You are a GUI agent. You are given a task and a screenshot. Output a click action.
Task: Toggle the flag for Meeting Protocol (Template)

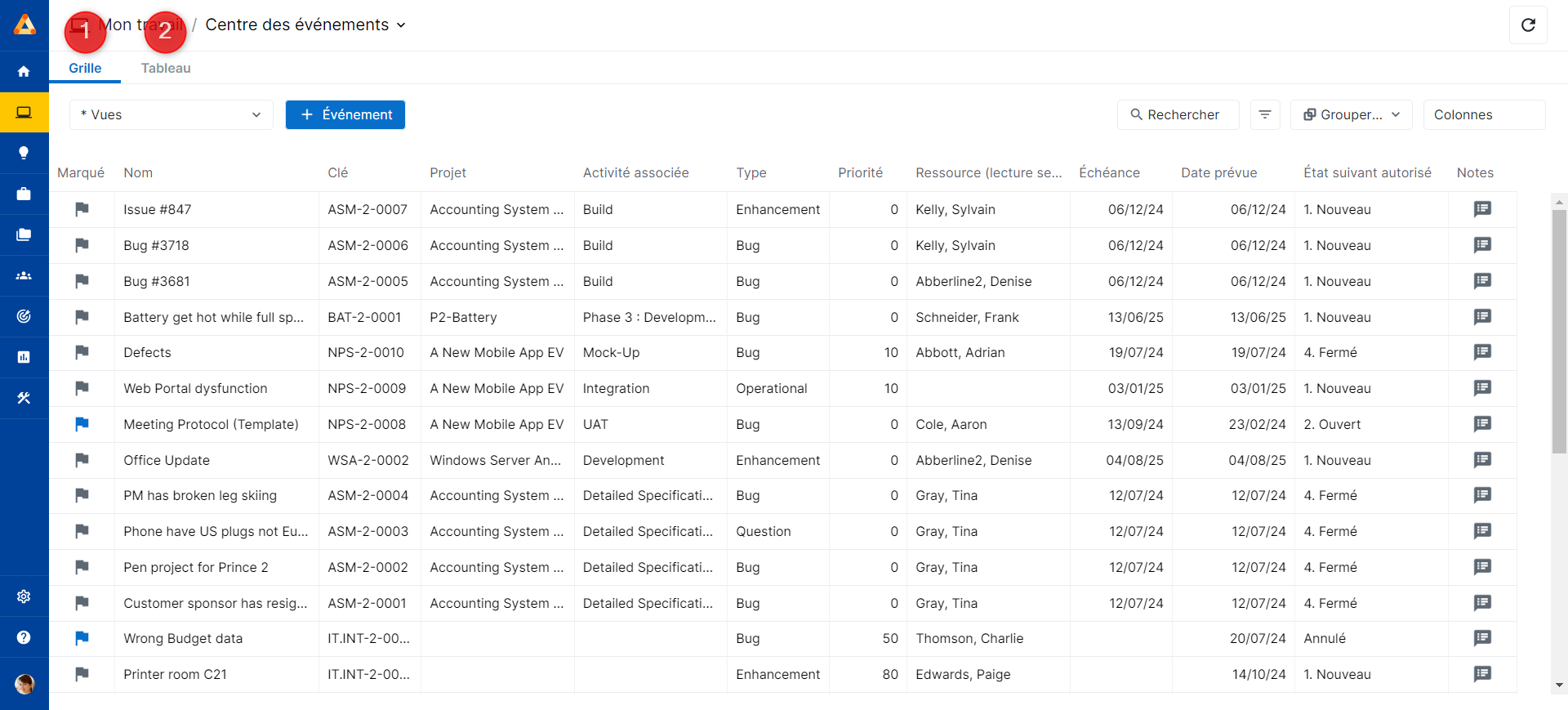click(82, 424)
